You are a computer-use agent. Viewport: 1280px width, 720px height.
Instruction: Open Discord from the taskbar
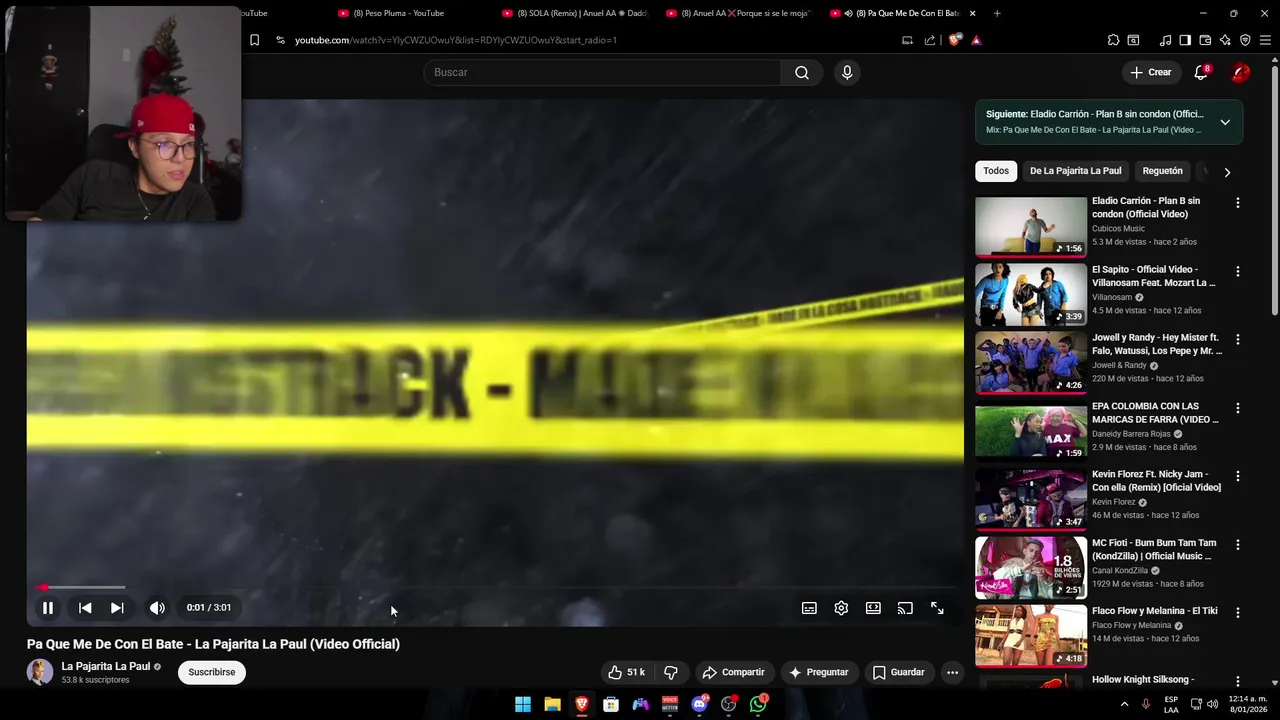coord(699,704)
